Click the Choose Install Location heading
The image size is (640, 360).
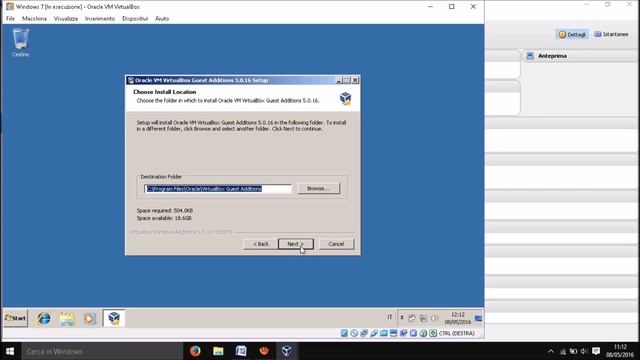coord(164,92)
